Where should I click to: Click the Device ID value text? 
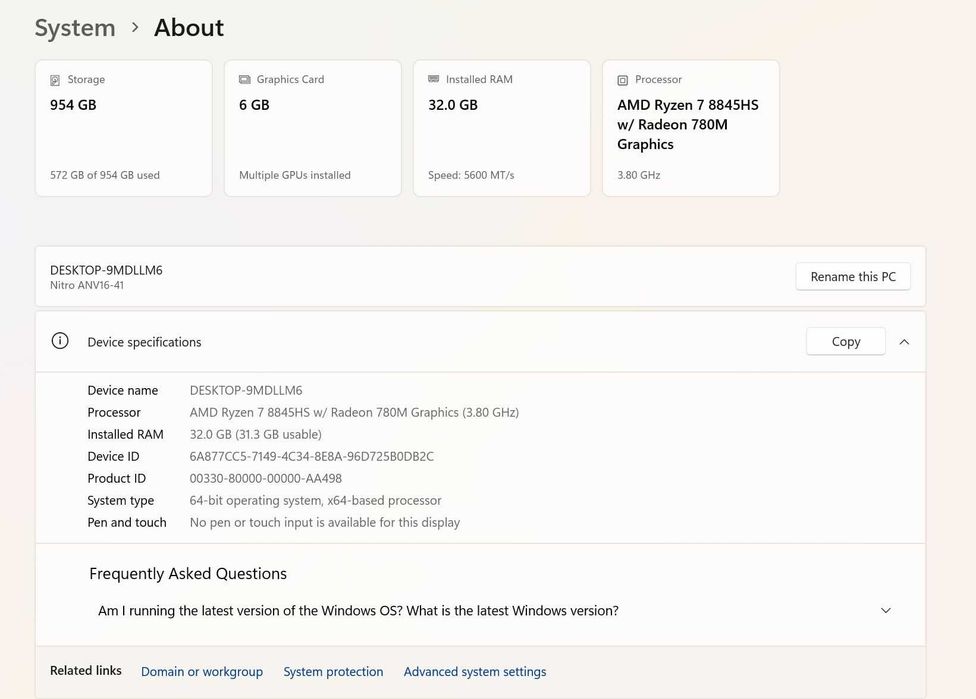point(311,456)
